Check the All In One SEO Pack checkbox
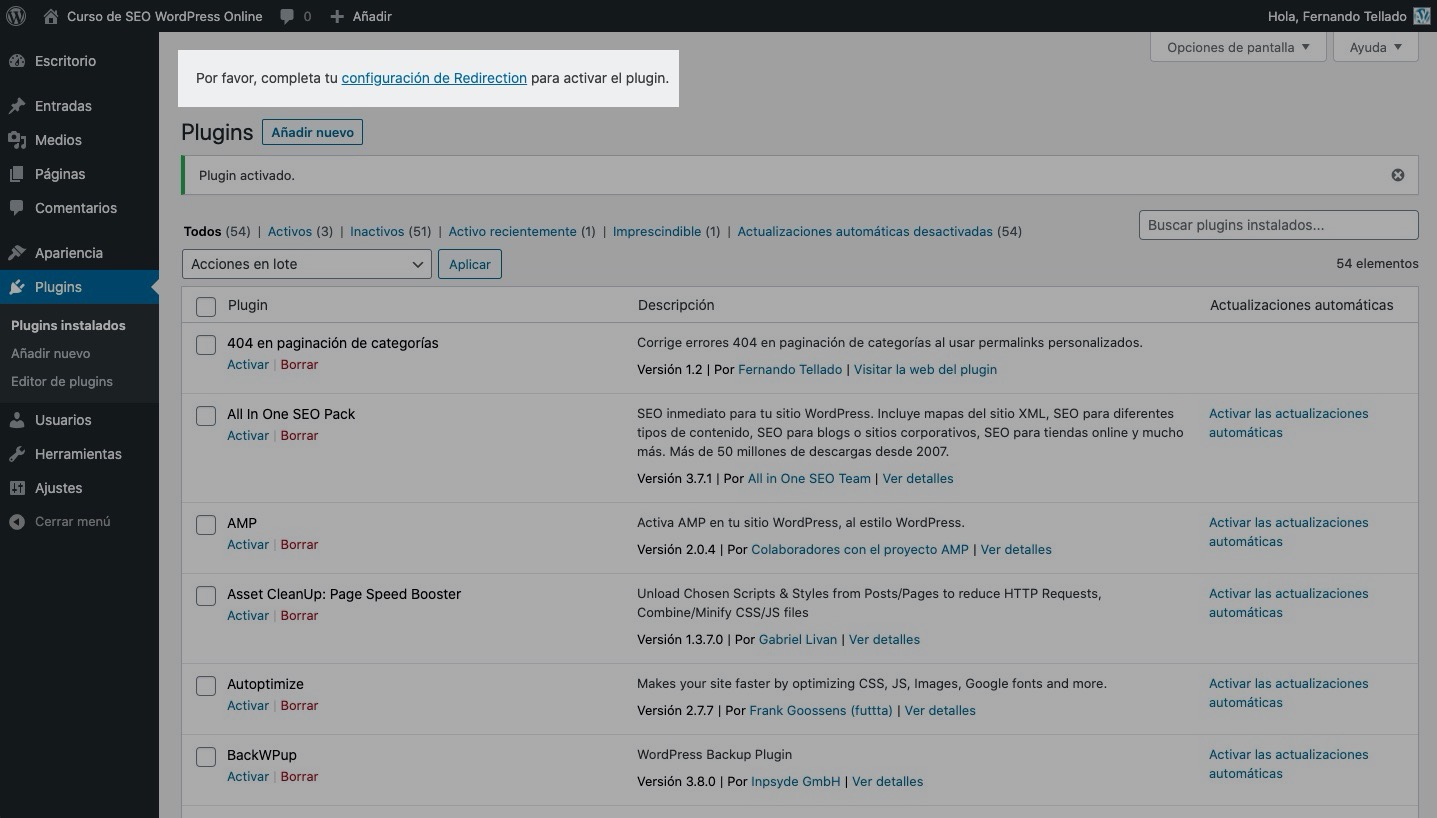1437x818 pixels. point(206,416)
